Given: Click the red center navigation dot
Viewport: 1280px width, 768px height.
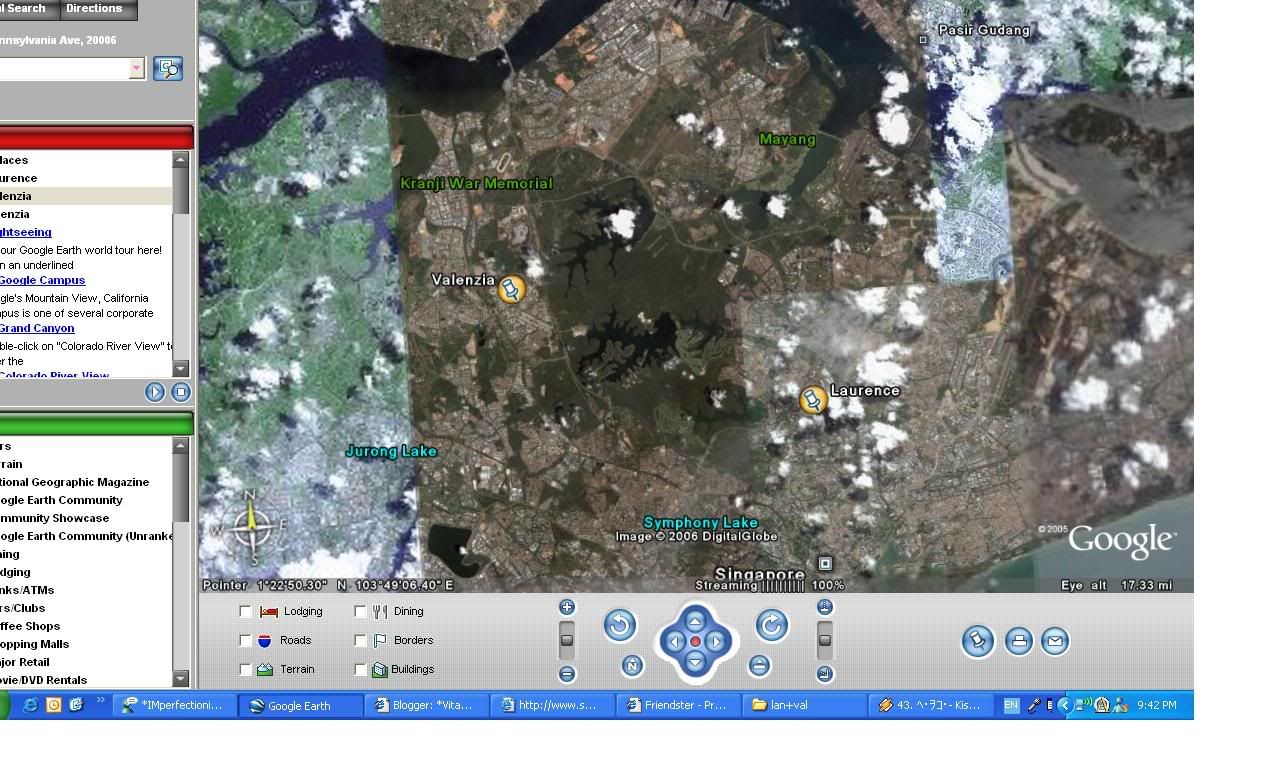Looking at the screenshot, I should (x=695, y=641).
